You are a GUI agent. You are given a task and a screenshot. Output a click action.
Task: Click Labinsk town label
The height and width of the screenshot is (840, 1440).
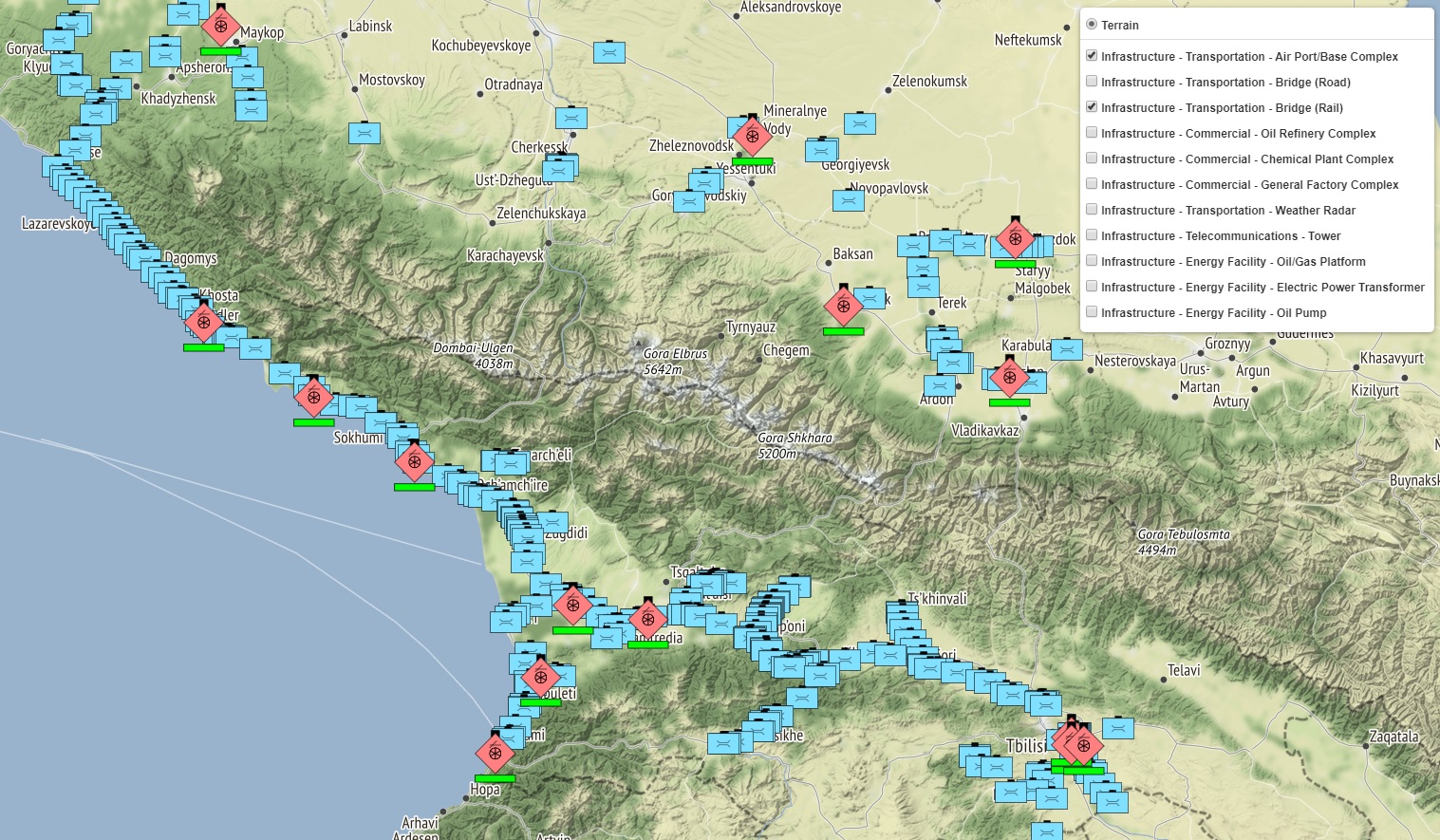click(370, 26)
